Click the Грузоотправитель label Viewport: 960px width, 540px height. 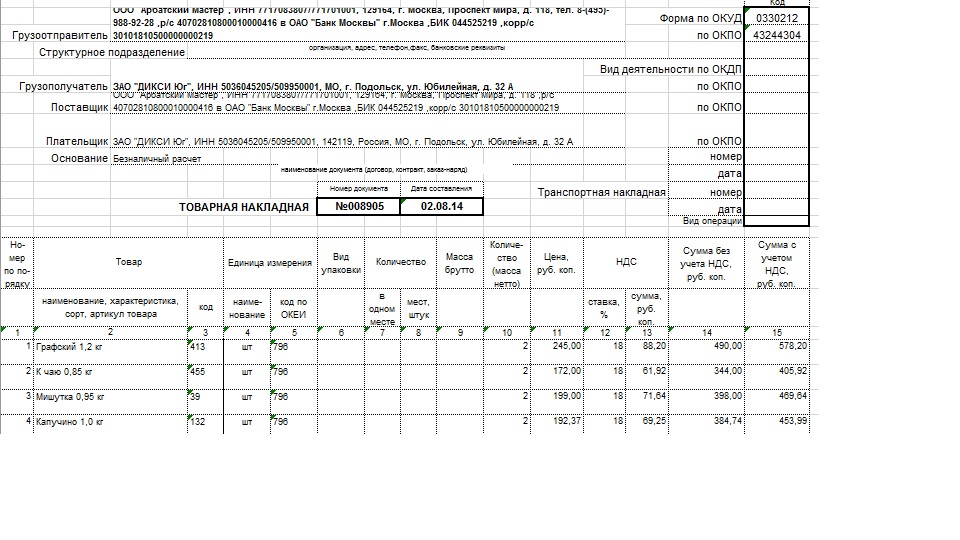(60, 36)
